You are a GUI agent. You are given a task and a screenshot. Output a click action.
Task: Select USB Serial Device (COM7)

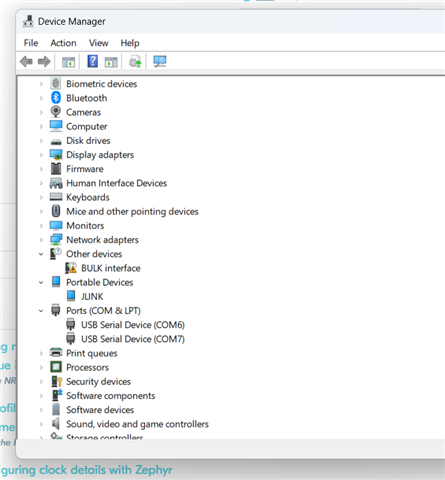pyautogui.click(x=133, y=339)
